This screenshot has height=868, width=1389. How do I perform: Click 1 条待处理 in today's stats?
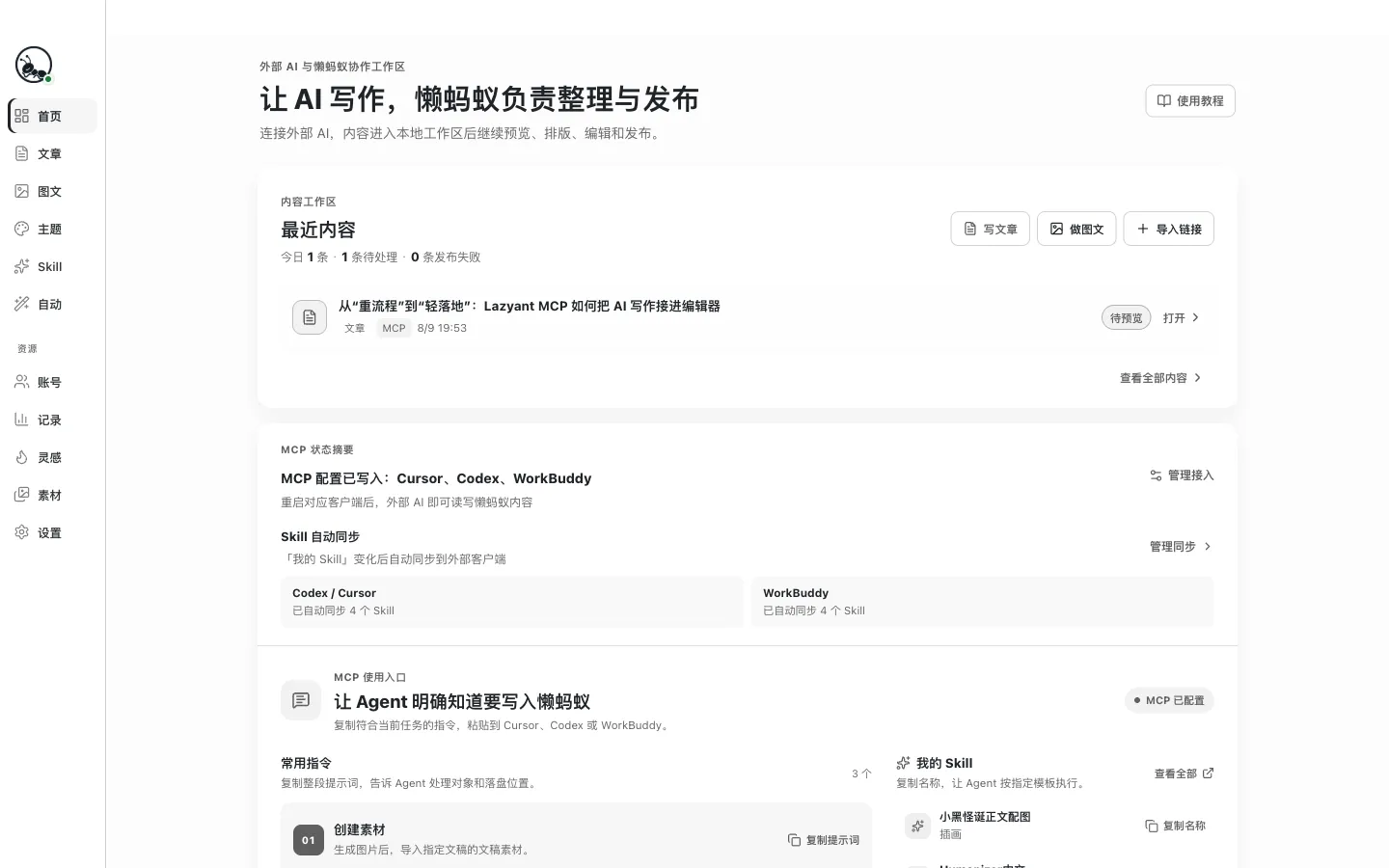(x=369, y=257)
